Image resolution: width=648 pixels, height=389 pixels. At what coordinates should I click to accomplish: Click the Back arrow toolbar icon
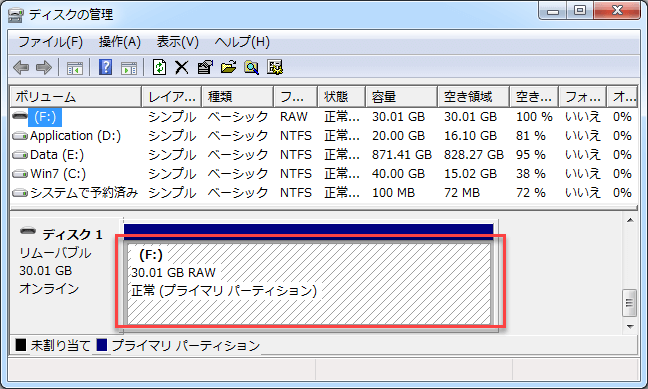click(21, 67)
